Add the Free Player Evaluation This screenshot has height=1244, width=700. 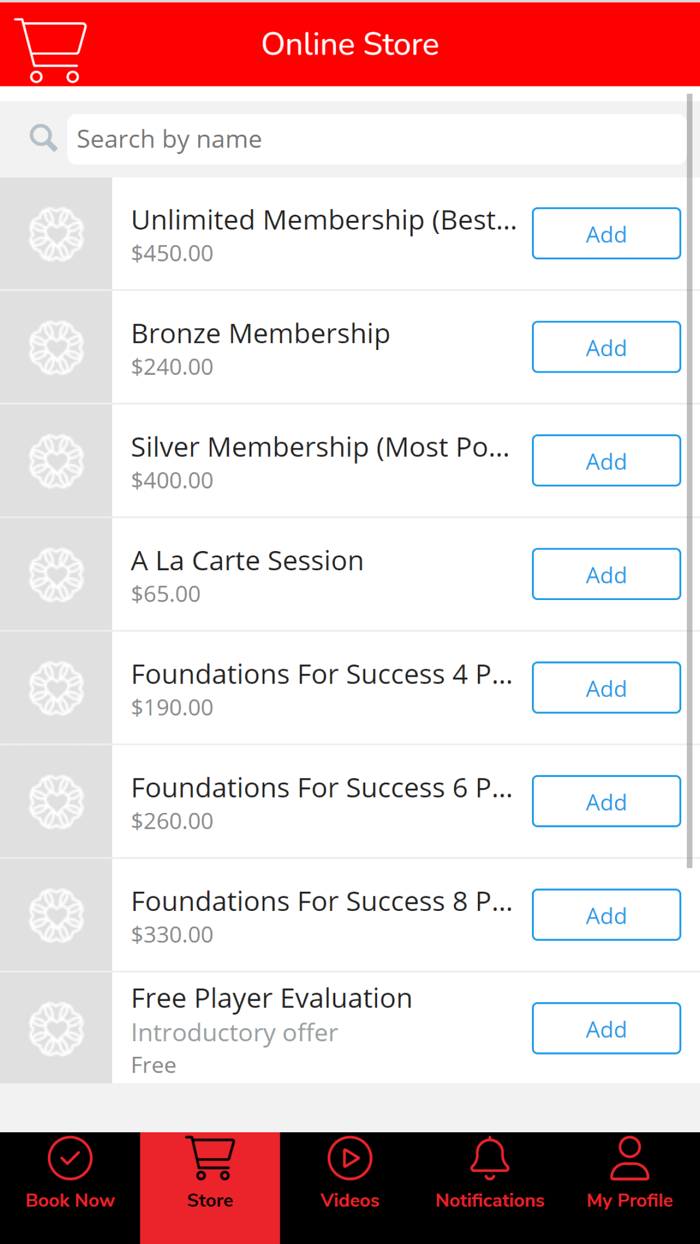pyautogui.click(x=606, y=1028)
